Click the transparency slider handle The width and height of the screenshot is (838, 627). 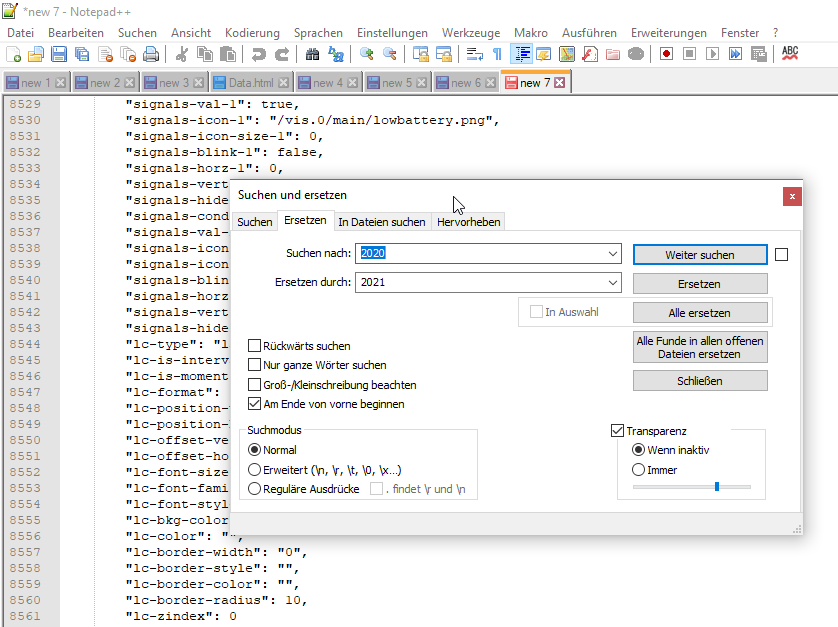tap(717, 487)
